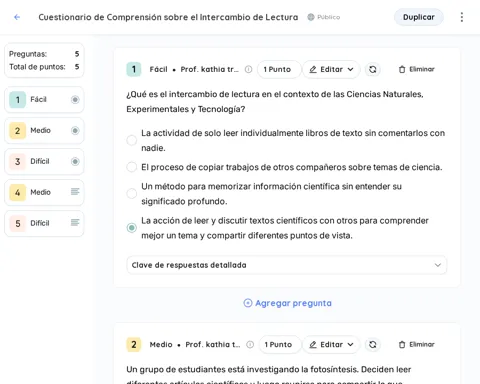The height and width of the screenshot is (384, 480).
Task: Click the questionnaire title text
Action: tap(168, 17)
